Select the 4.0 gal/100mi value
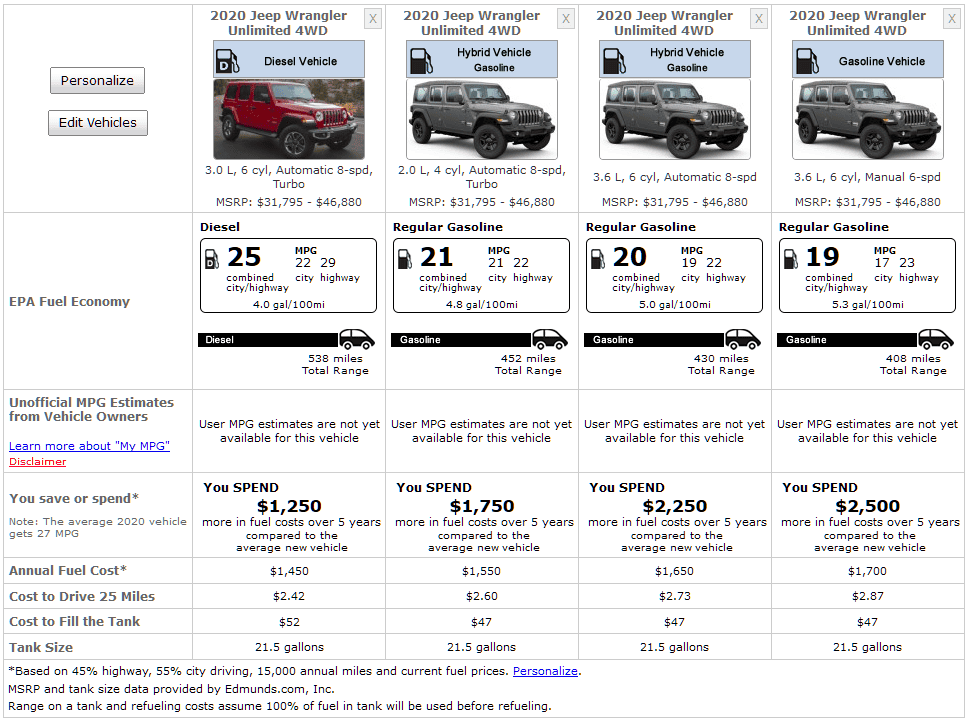Viewport: 970px width, 722px height. (x=288, y=304)
